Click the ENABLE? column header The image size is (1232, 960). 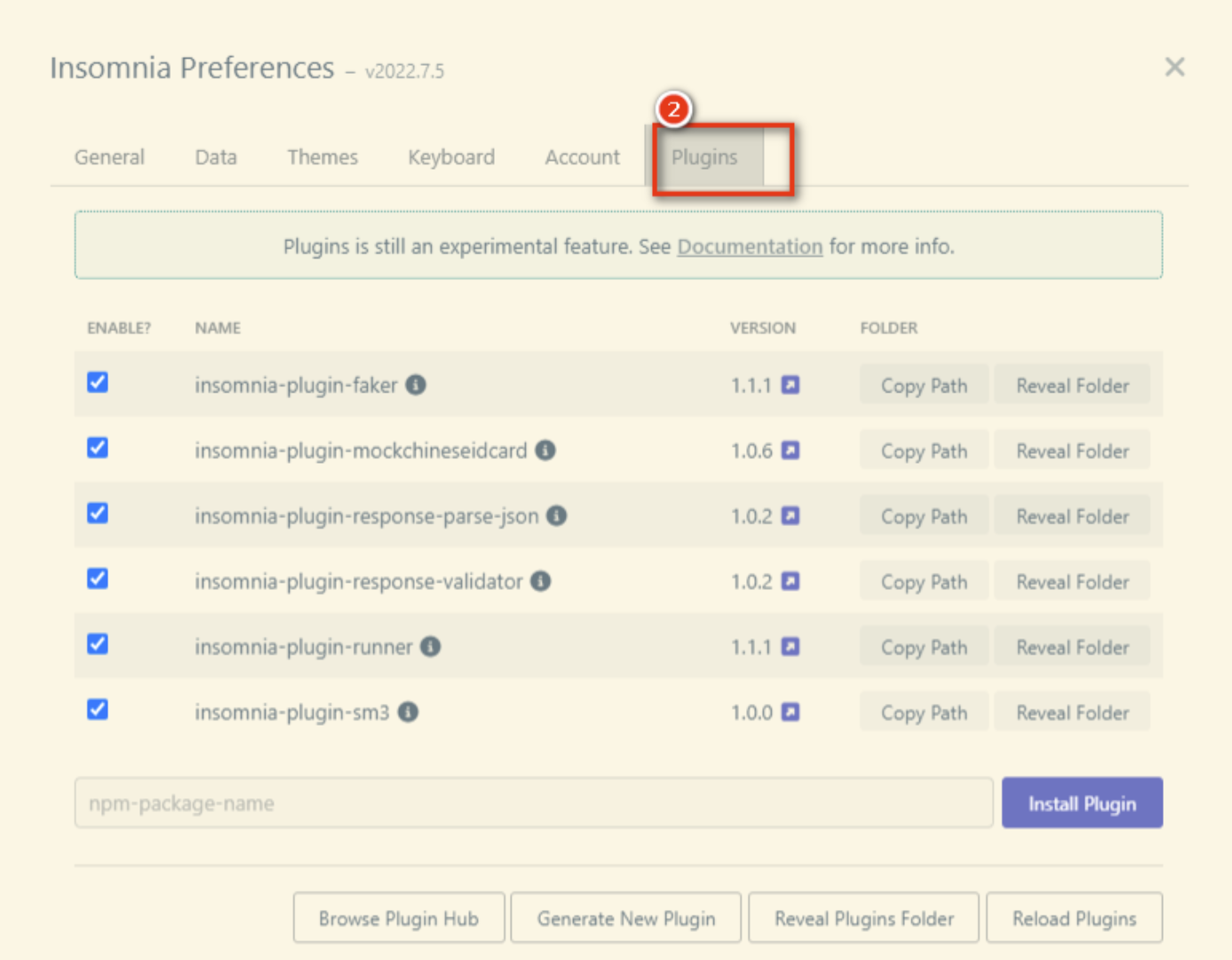119,328
